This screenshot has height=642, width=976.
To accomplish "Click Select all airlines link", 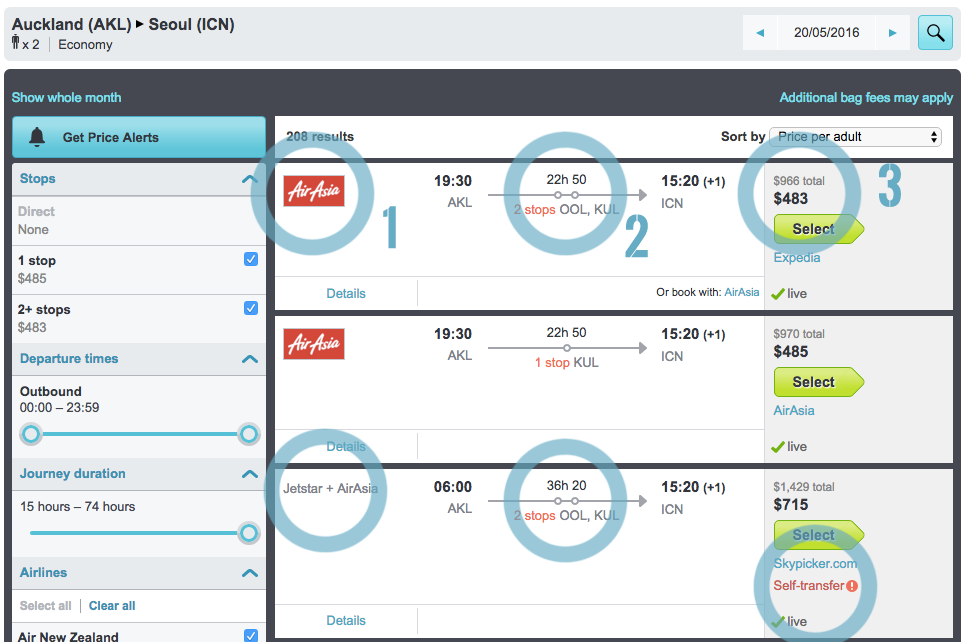I will (45, 606).
